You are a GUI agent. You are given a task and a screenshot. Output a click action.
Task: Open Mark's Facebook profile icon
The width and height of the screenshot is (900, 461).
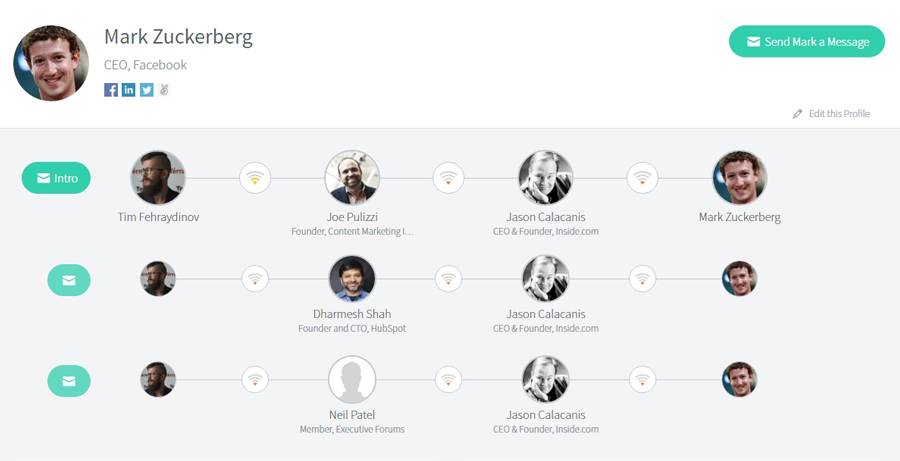111,90
